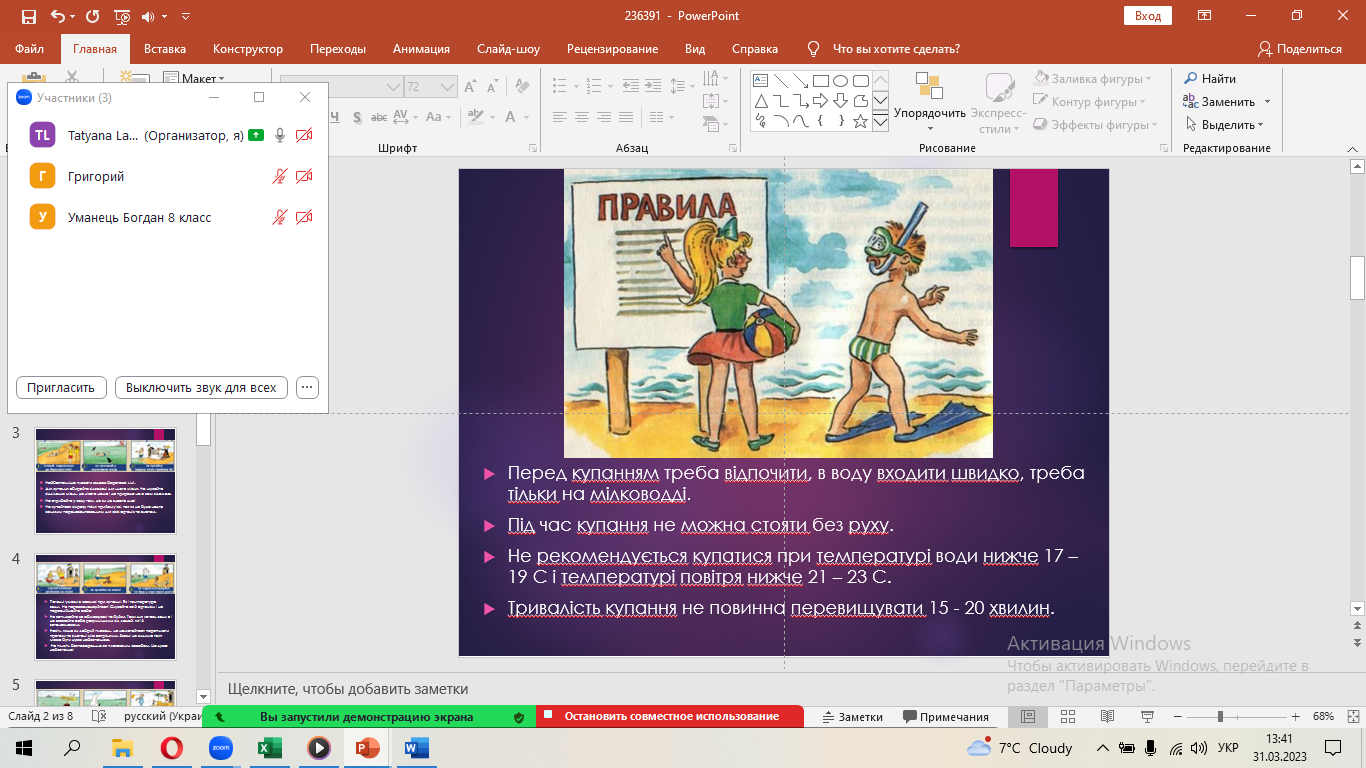Toggle the Заметки notes pane
The image size is (1366, 768).
click(x=852, y=717)
